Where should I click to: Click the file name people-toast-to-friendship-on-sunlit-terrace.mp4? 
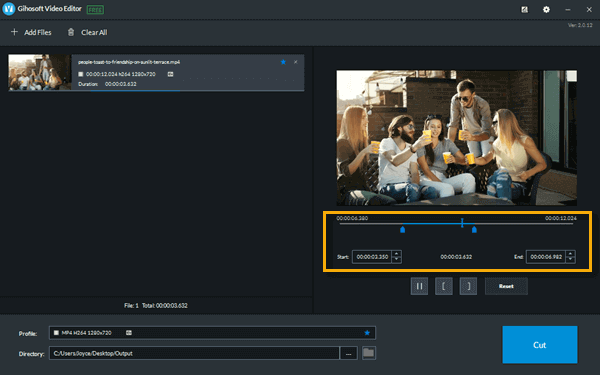pyautogui.click(x=129, y=62)
